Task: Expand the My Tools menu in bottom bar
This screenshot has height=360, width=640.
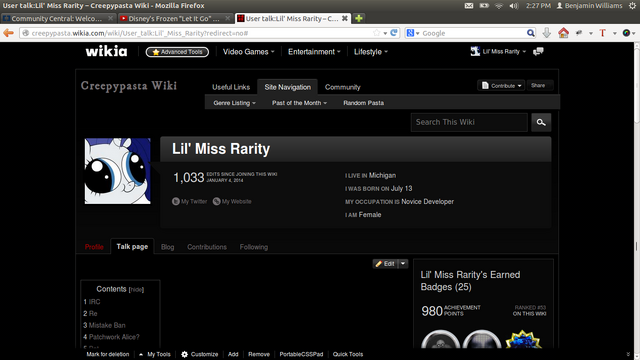Action: tap(155, 354)
